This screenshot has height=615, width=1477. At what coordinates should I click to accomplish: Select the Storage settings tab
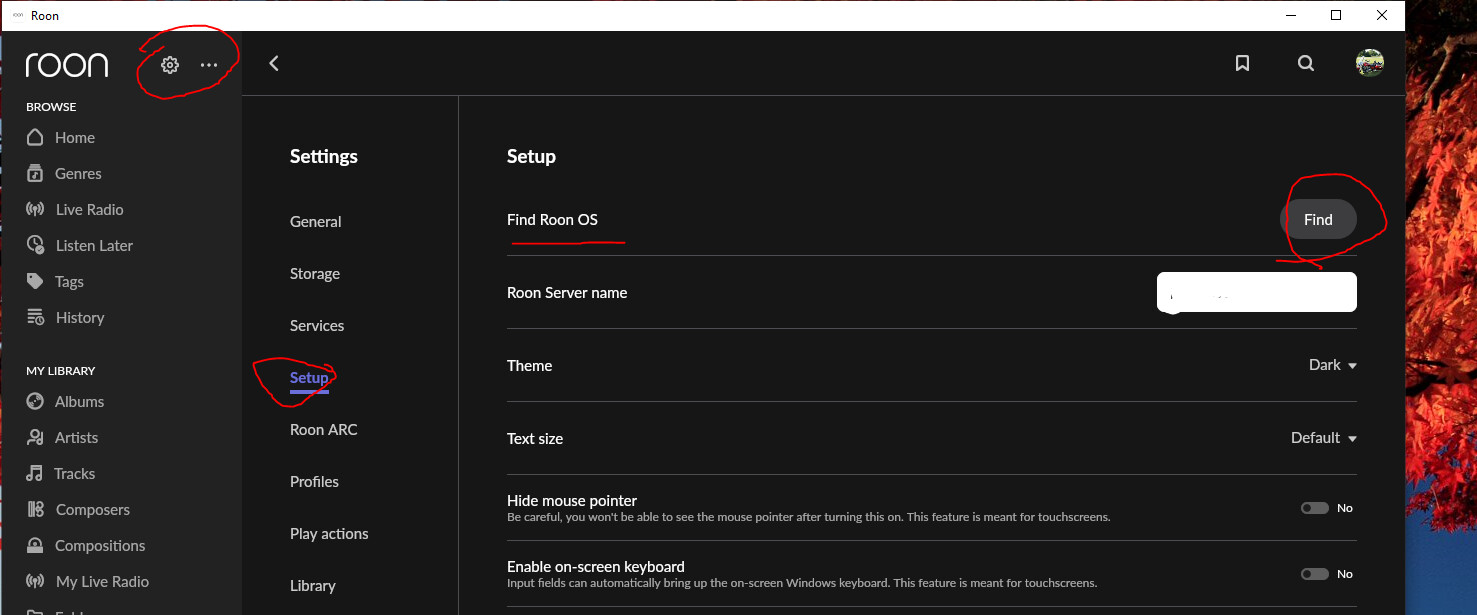(x=315, y=274)
